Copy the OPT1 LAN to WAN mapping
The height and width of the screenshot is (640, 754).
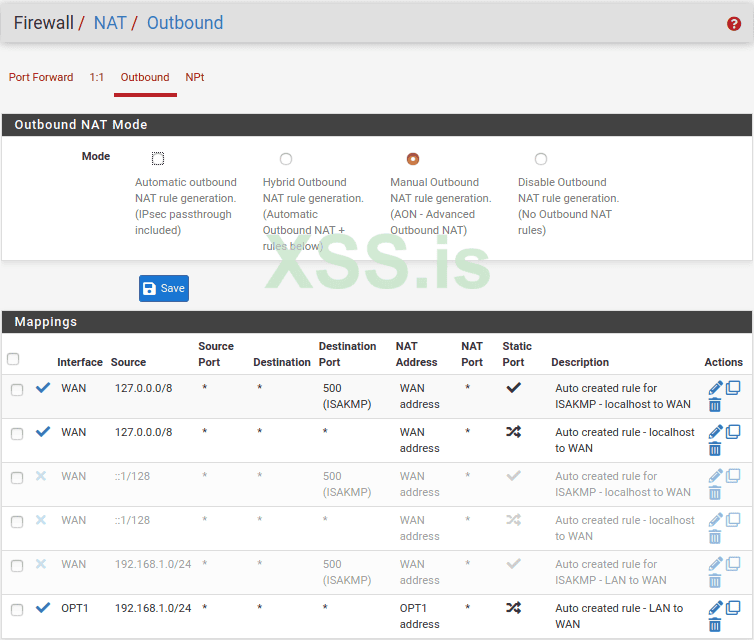pyautogui.click(x=733, y=608)
